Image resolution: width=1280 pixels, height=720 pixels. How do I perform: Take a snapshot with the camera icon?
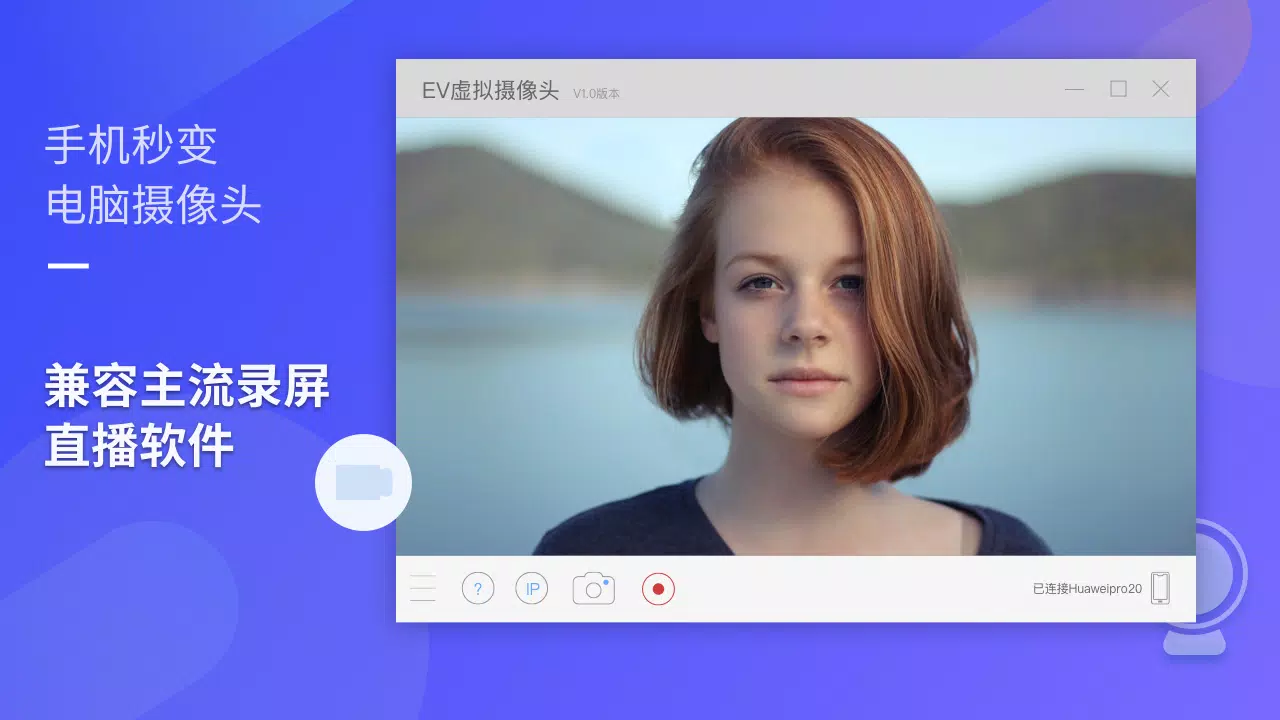[593, 588]
